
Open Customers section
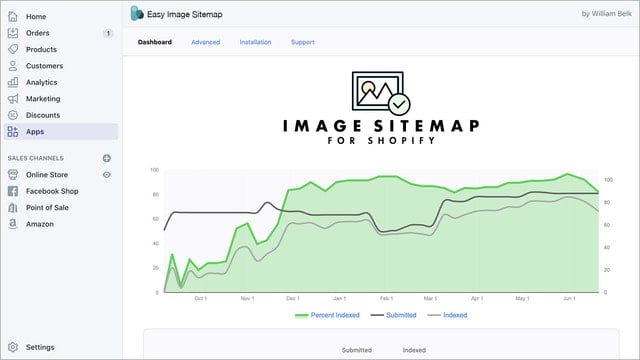44,66
